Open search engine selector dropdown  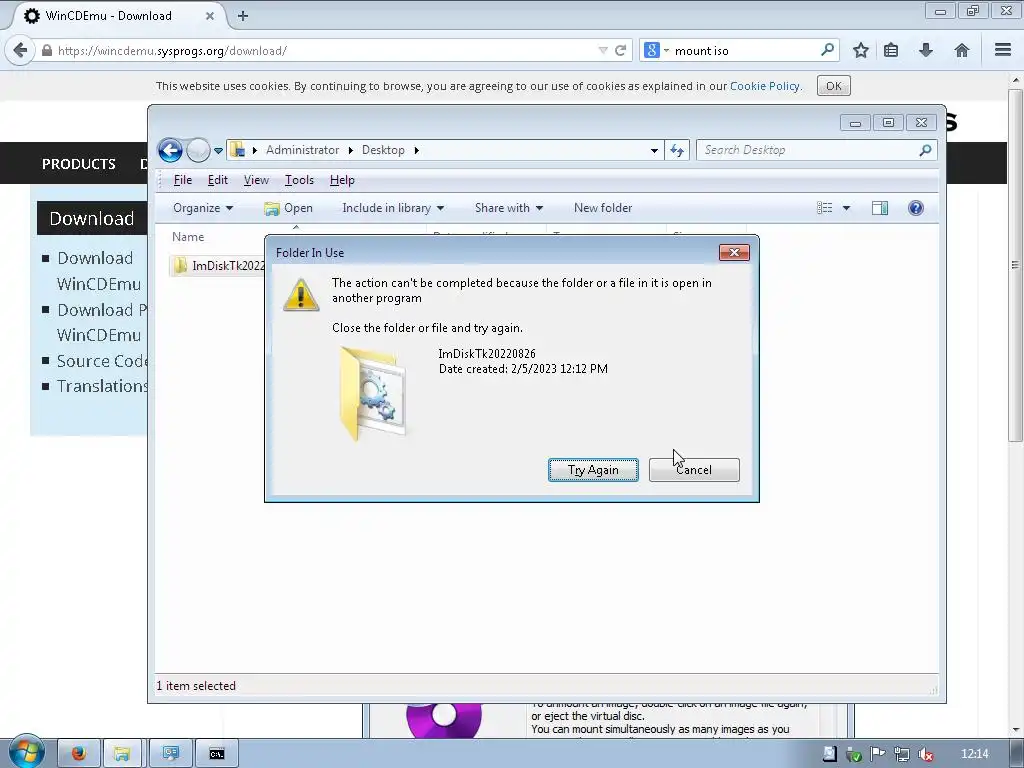(656, 50)
